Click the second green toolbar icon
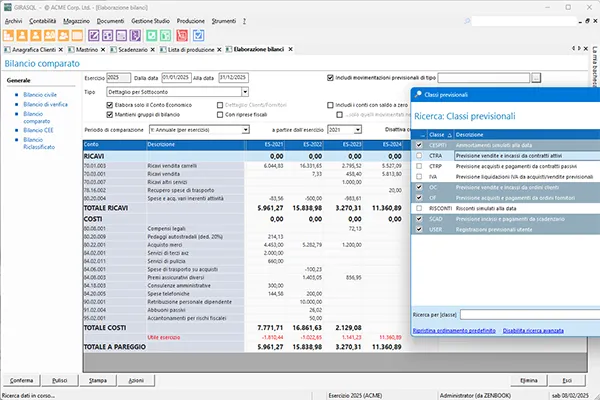Image resolution: width=600 pixels, height=400 pixels. point(165,36)
